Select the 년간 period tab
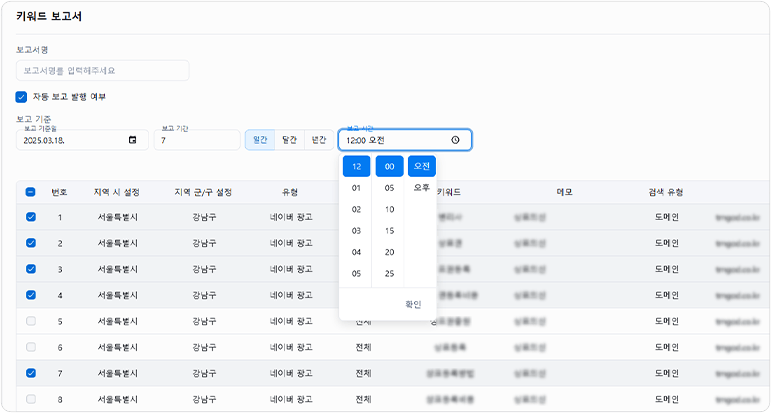Screen dimensions: 771x413 [319, 140]
